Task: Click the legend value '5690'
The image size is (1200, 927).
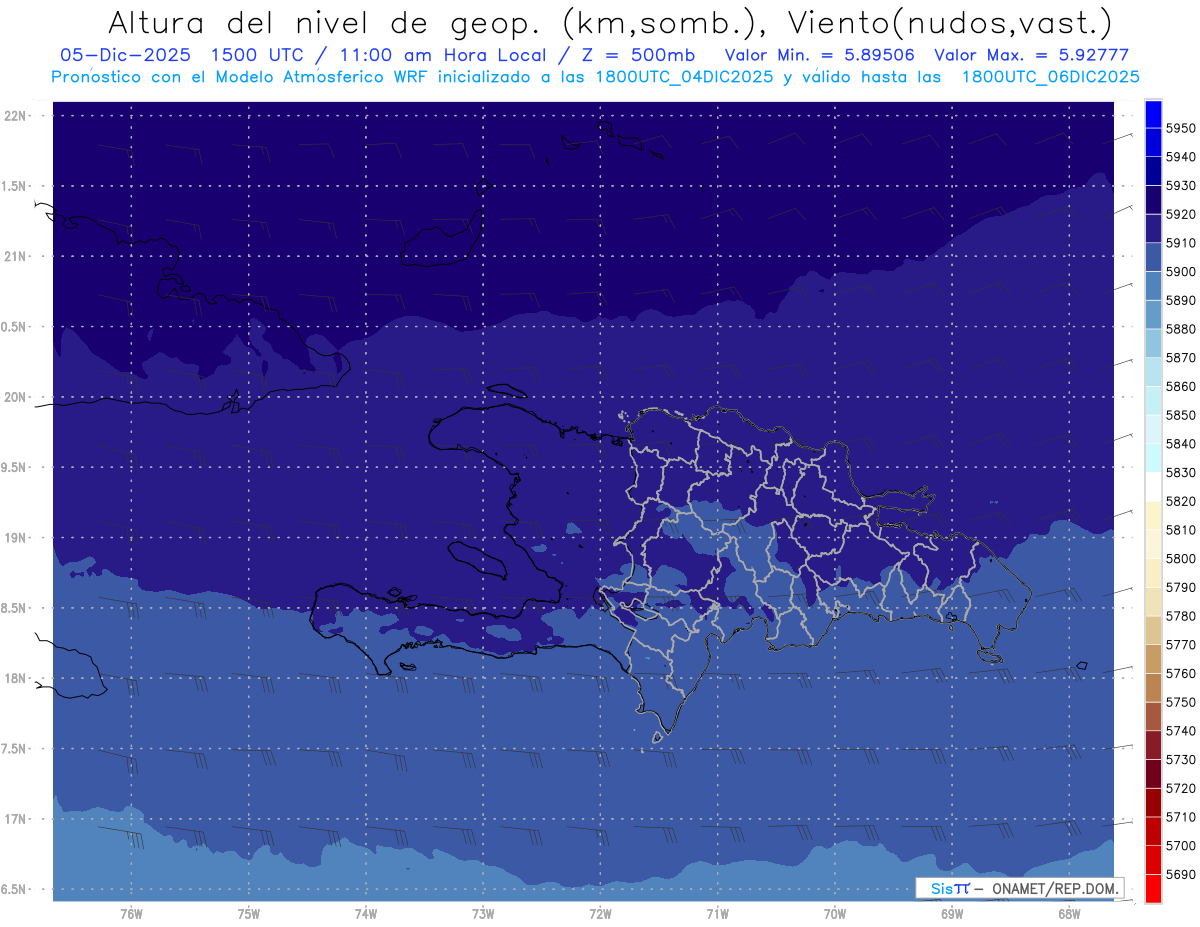Action: [x=1181, y=874]
